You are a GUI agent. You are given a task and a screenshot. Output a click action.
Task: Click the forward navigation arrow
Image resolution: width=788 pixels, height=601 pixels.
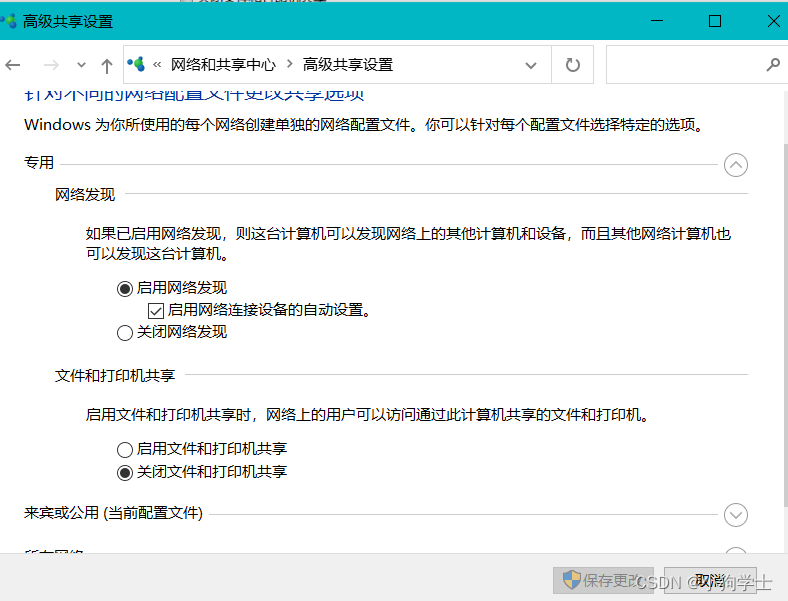point(51,65)
